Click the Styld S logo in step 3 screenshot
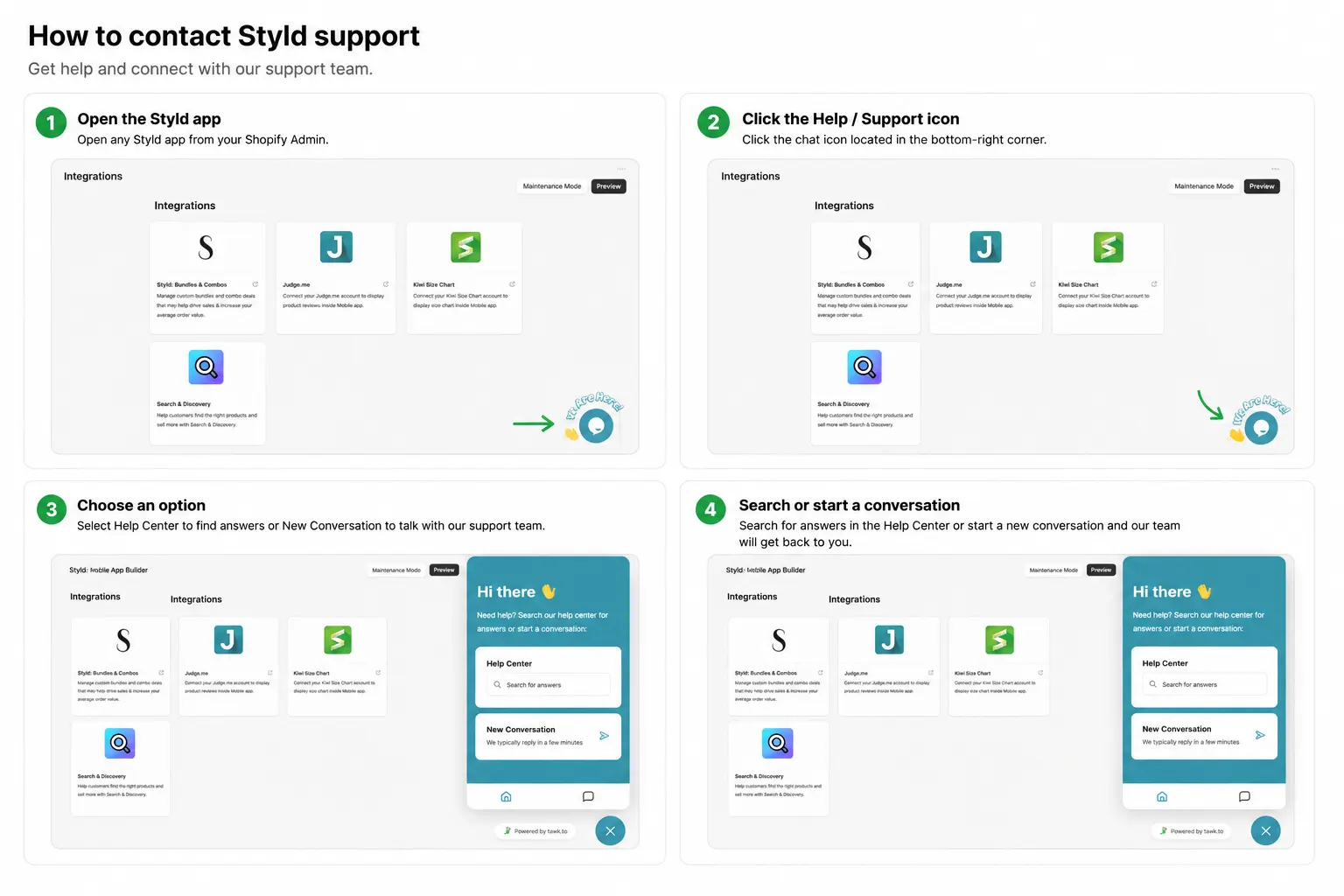 (123, 640)
